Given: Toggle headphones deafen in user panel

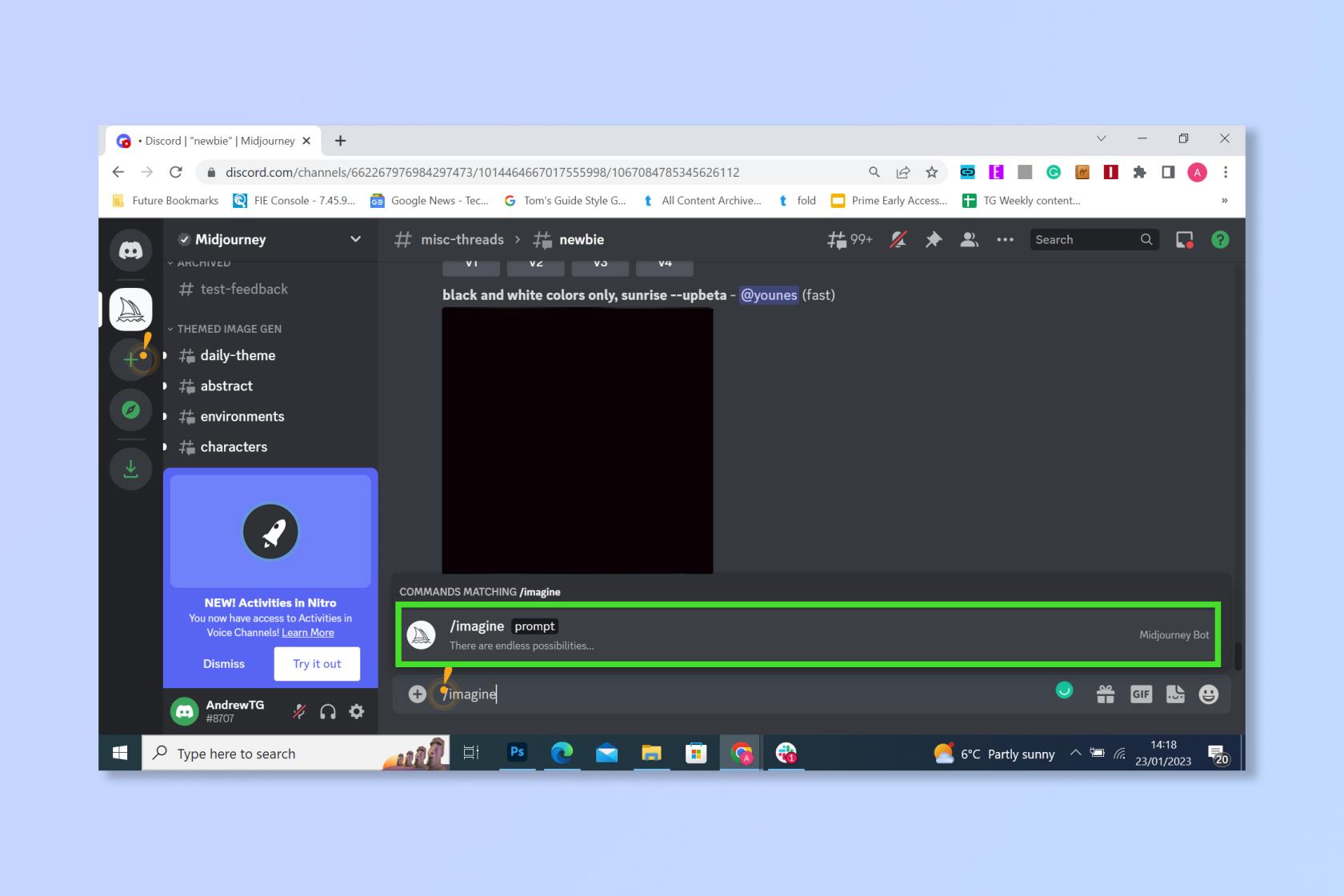Looking at the screenshot, I should coord(328,711).
